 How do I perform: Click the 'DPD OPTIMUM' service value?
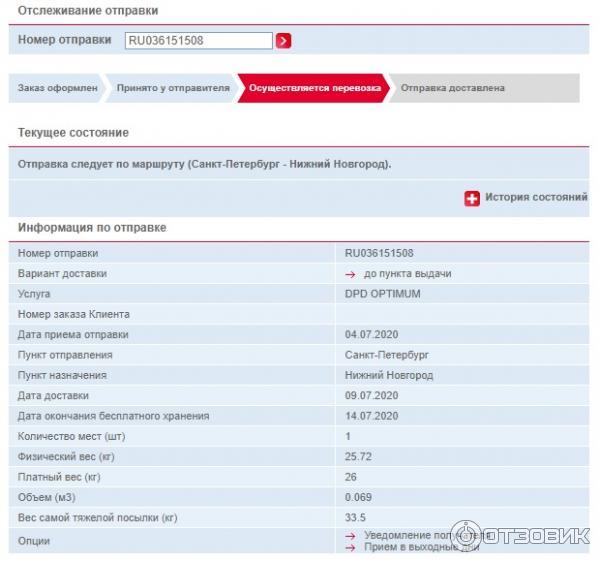(382, 294)
